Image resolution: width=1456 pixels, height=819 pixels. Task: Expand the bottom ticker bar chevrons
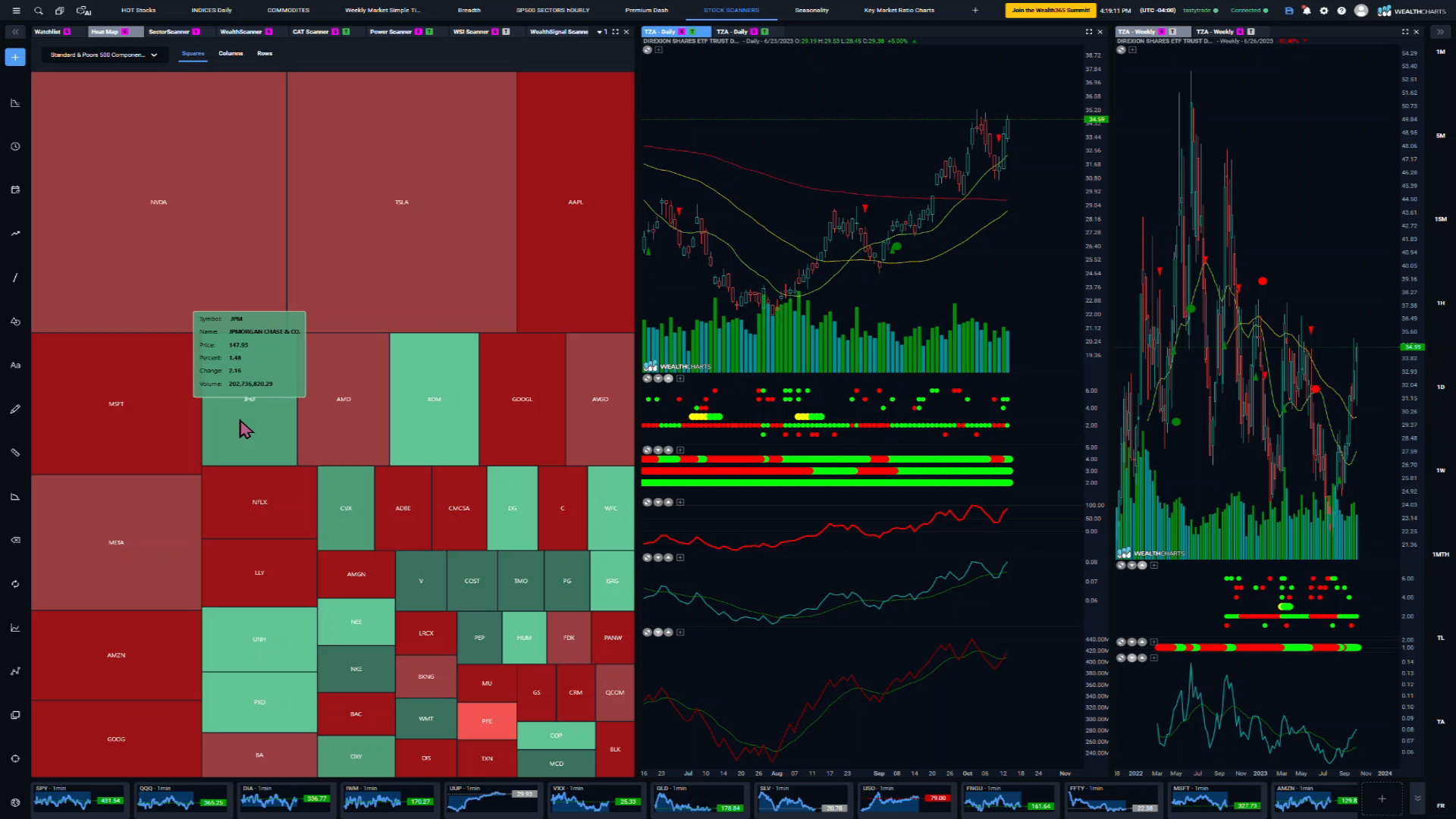click(1417, 799)
